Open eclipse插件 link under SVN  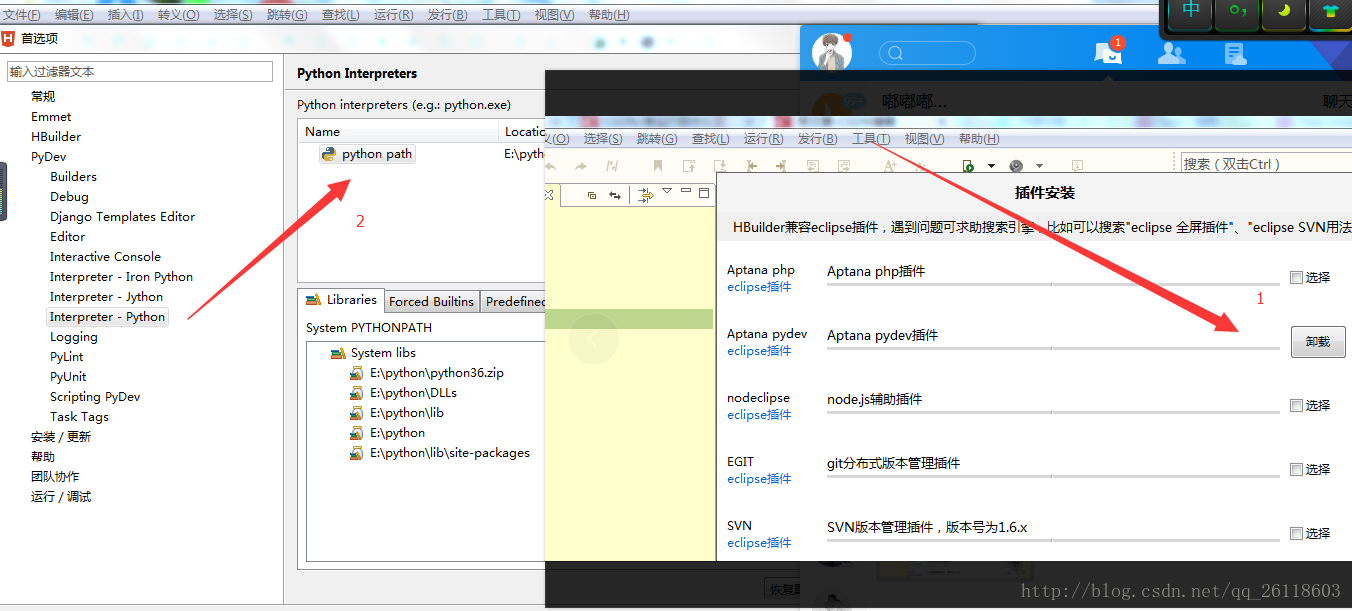[759, 543]
